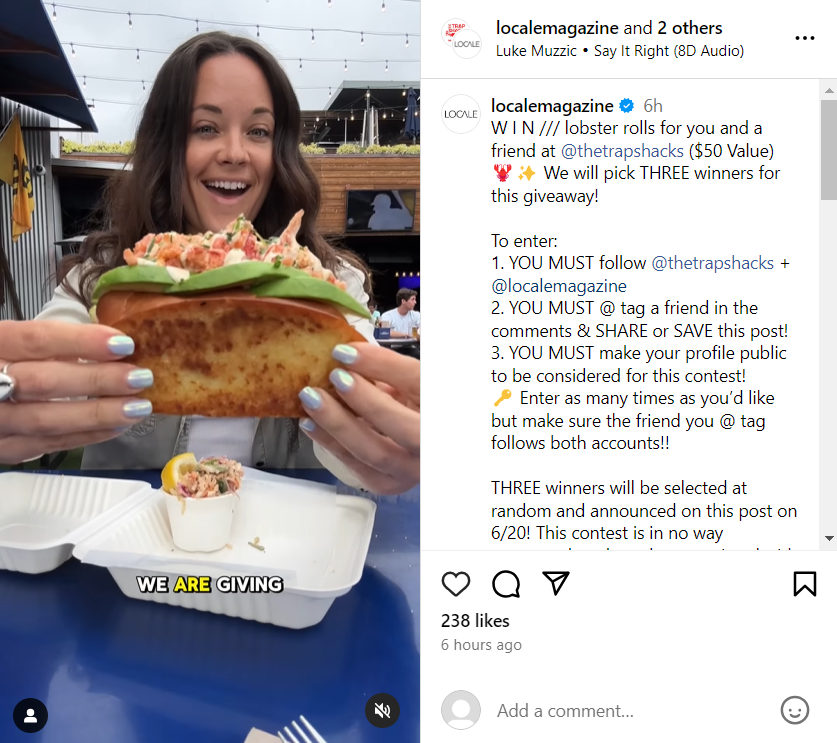Unmute the video sound
The image size is (837, 743).
pyautogui.click(x=382, y=710)
